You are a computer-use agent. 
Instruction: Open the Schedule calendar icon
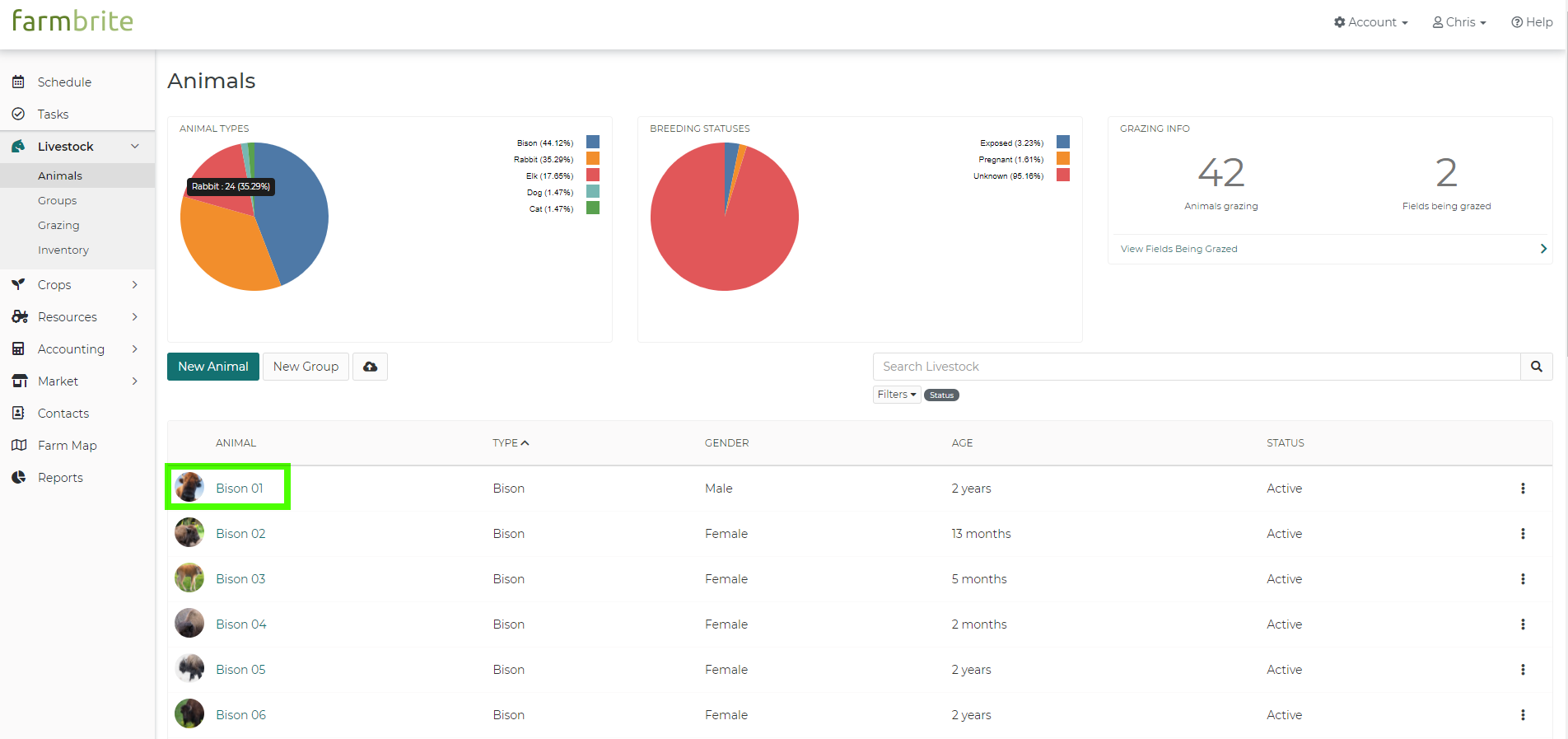pyautogui.click(x=18, y=82)
